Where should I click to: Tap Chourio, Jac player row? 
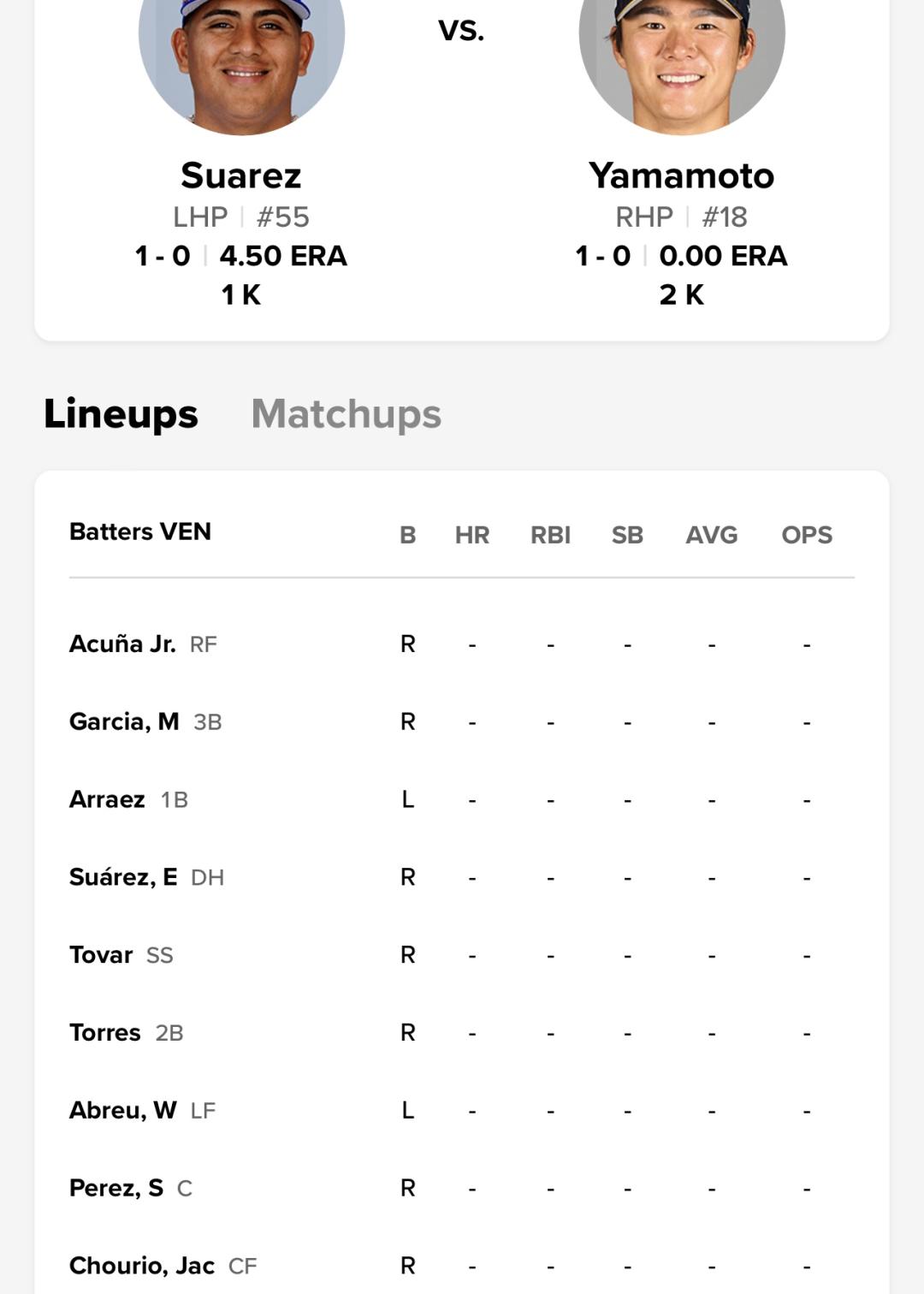pos(142,1266)
